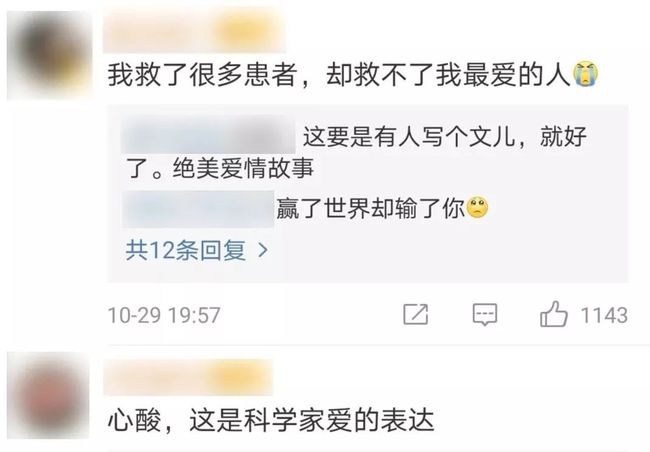Click second reply's blurred username before 赢了世界

click(x=198, y=209)
